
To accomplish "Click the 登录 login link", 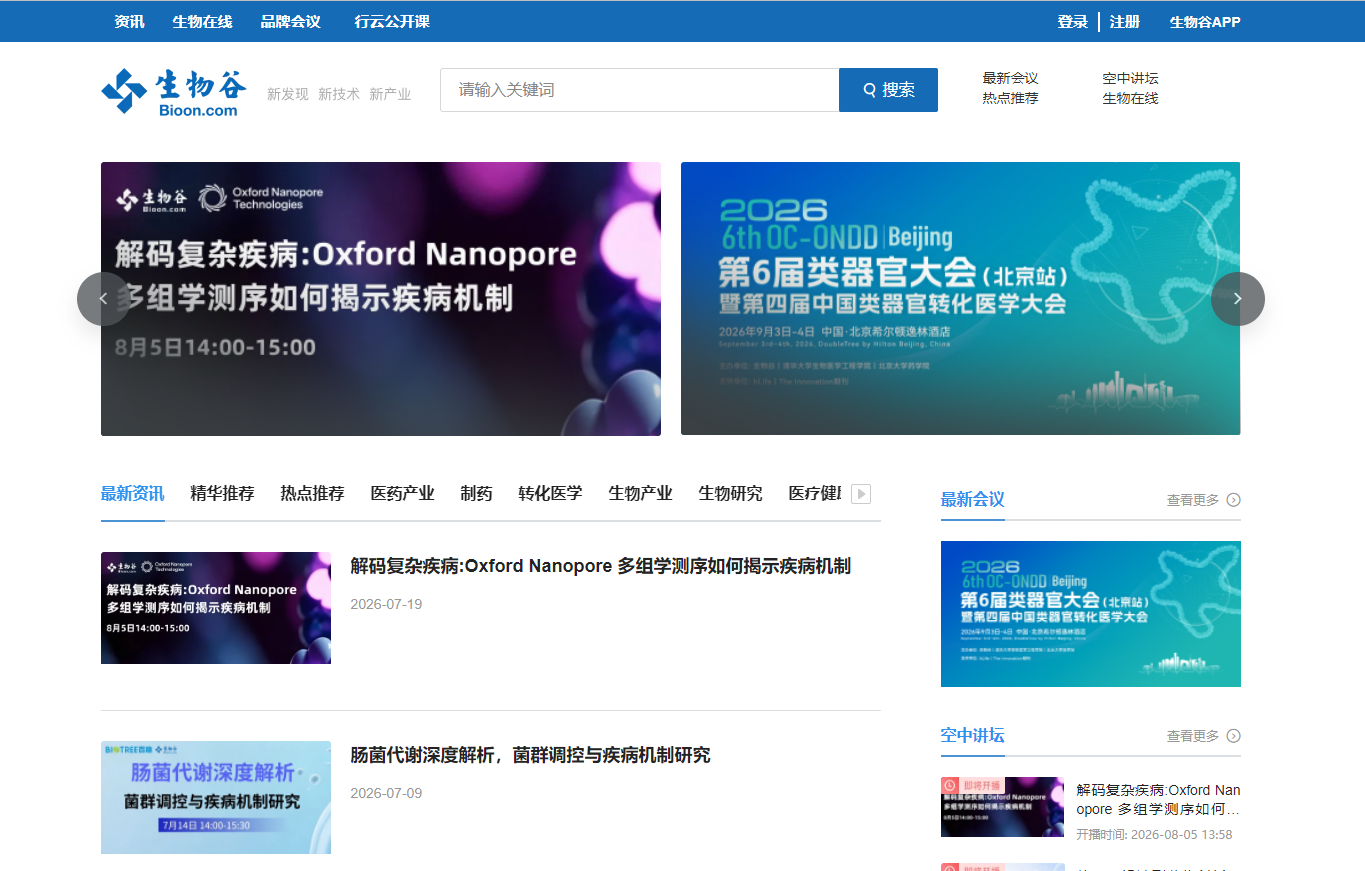I will pos(1073,21).
